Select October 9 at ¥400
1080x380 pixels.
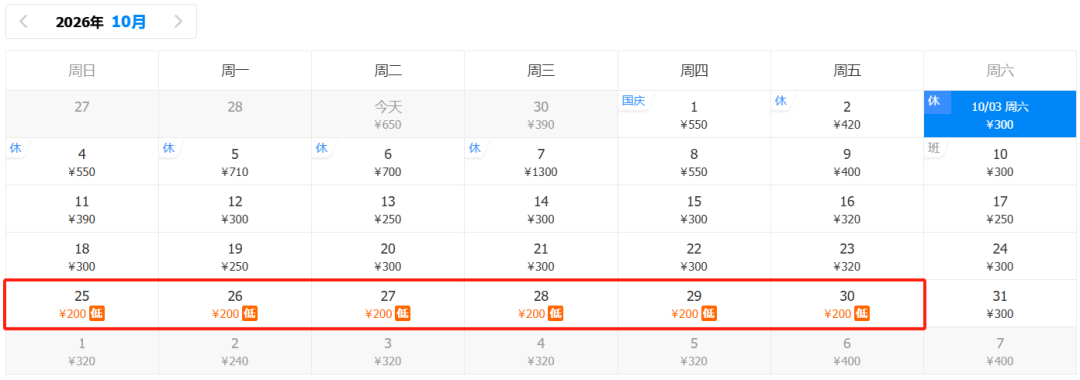(847, 162)
